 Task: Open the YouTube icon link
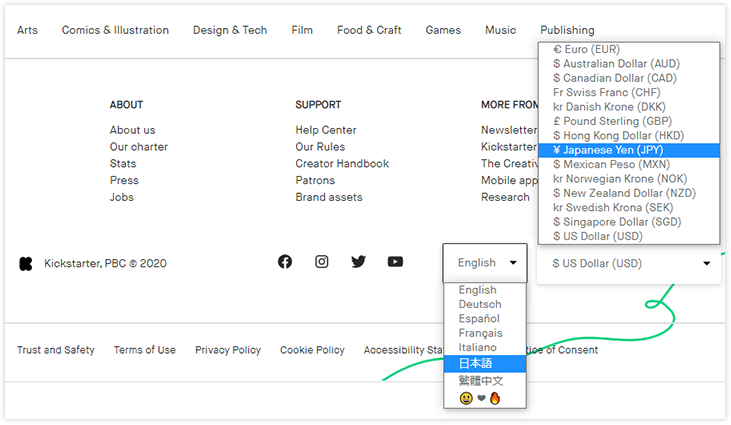(395, 262)
